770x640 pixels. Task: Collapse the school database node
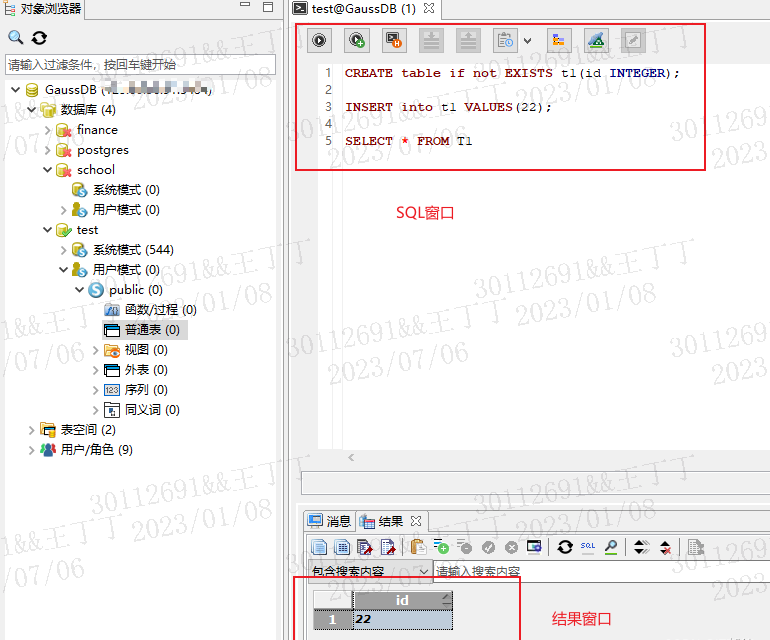pos(48,169)
